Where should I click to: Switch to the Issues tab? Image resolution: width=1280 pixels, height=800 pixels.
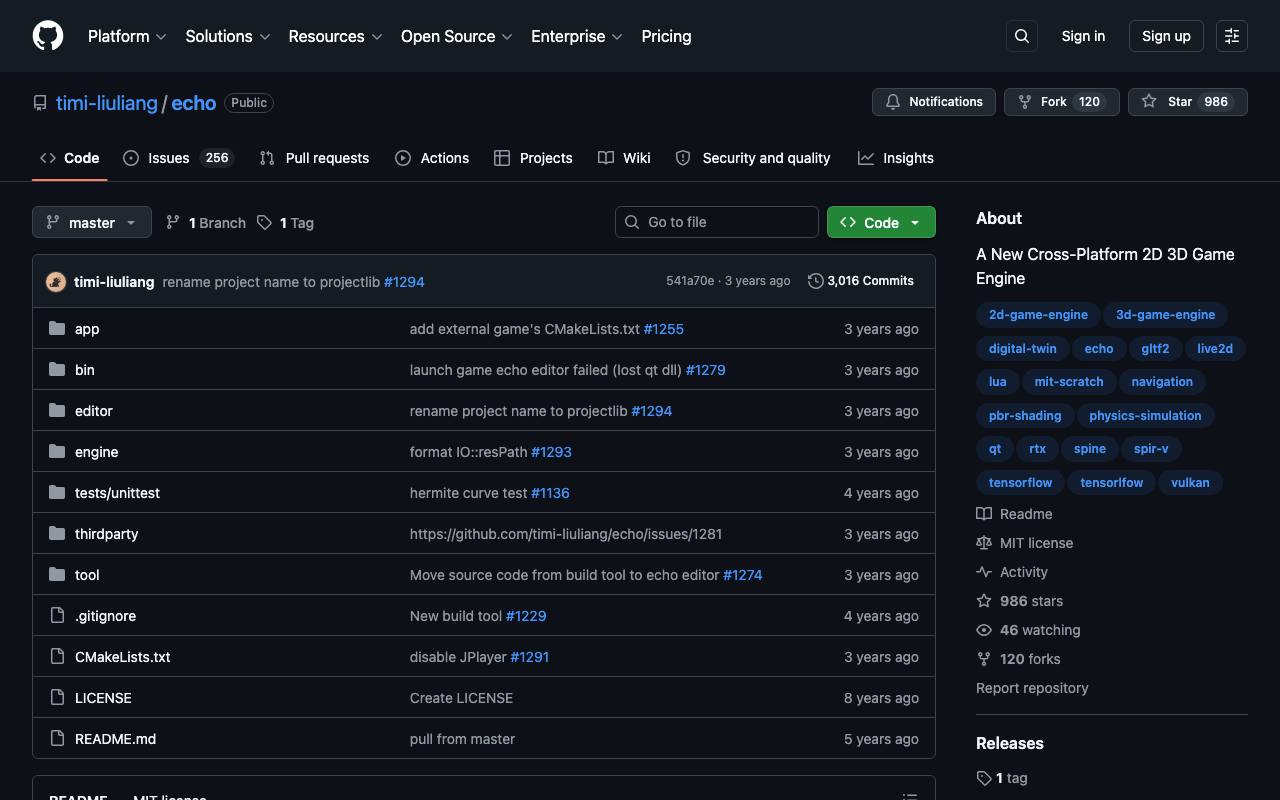click(x=178, y=158)
